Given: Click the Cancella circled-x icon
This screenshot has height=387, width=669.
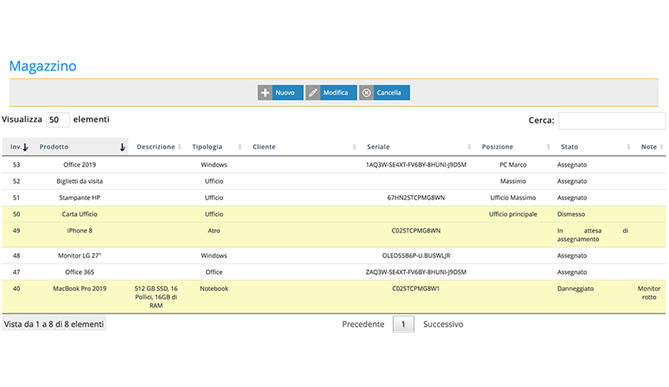Looking at the screenshot, I should tap(366, 93).
